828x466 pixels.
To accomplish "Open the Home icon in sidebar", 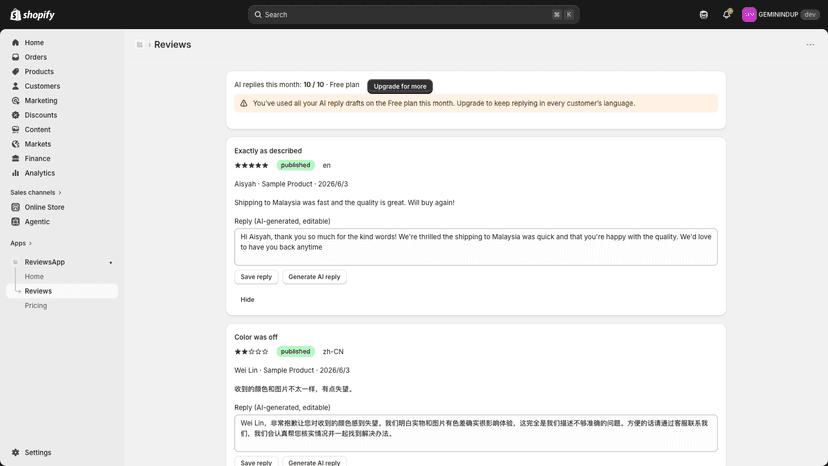I will click(15, 42).
